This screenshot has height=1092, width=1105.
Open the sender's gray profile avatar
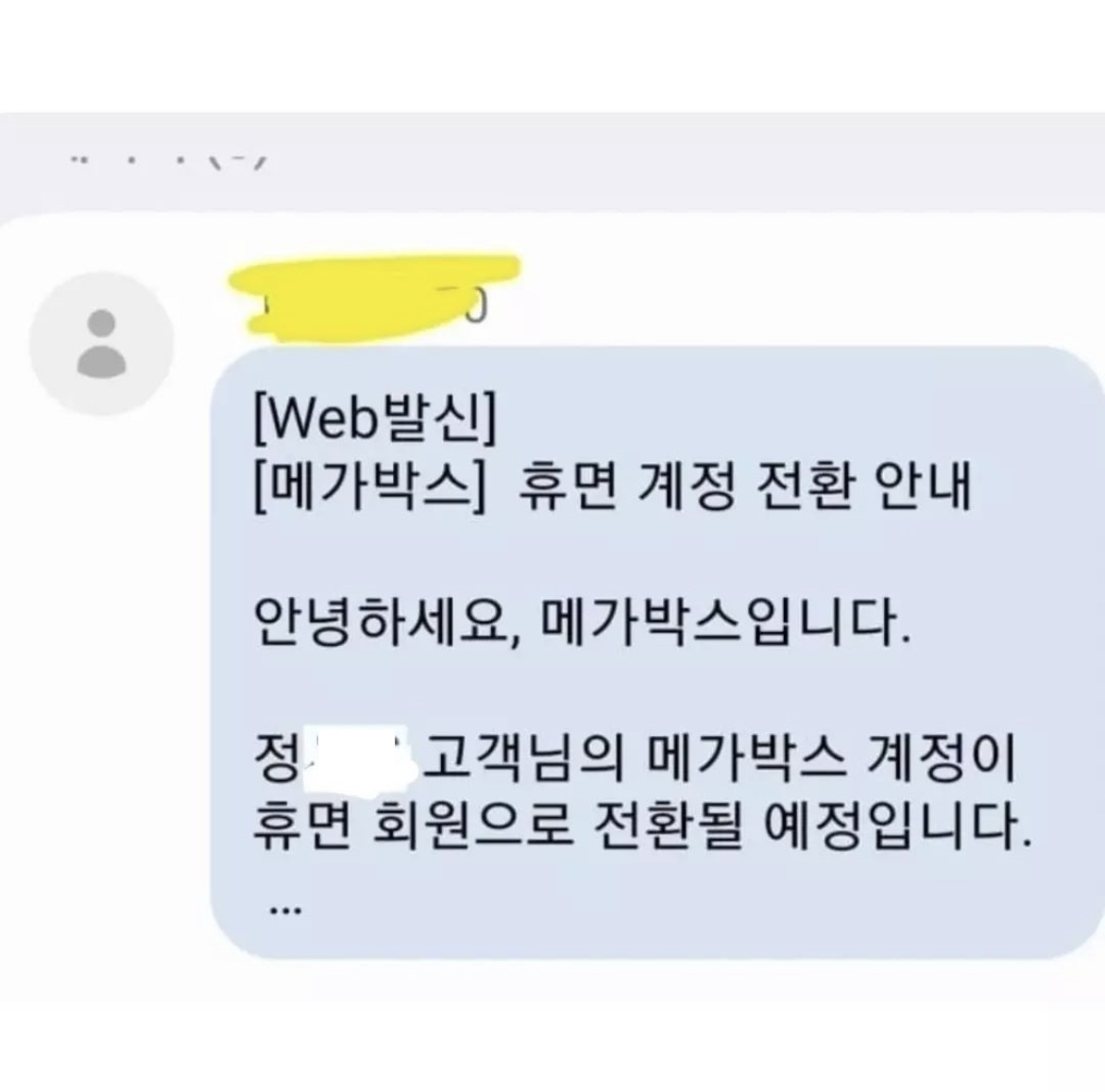tap(101, 343)
